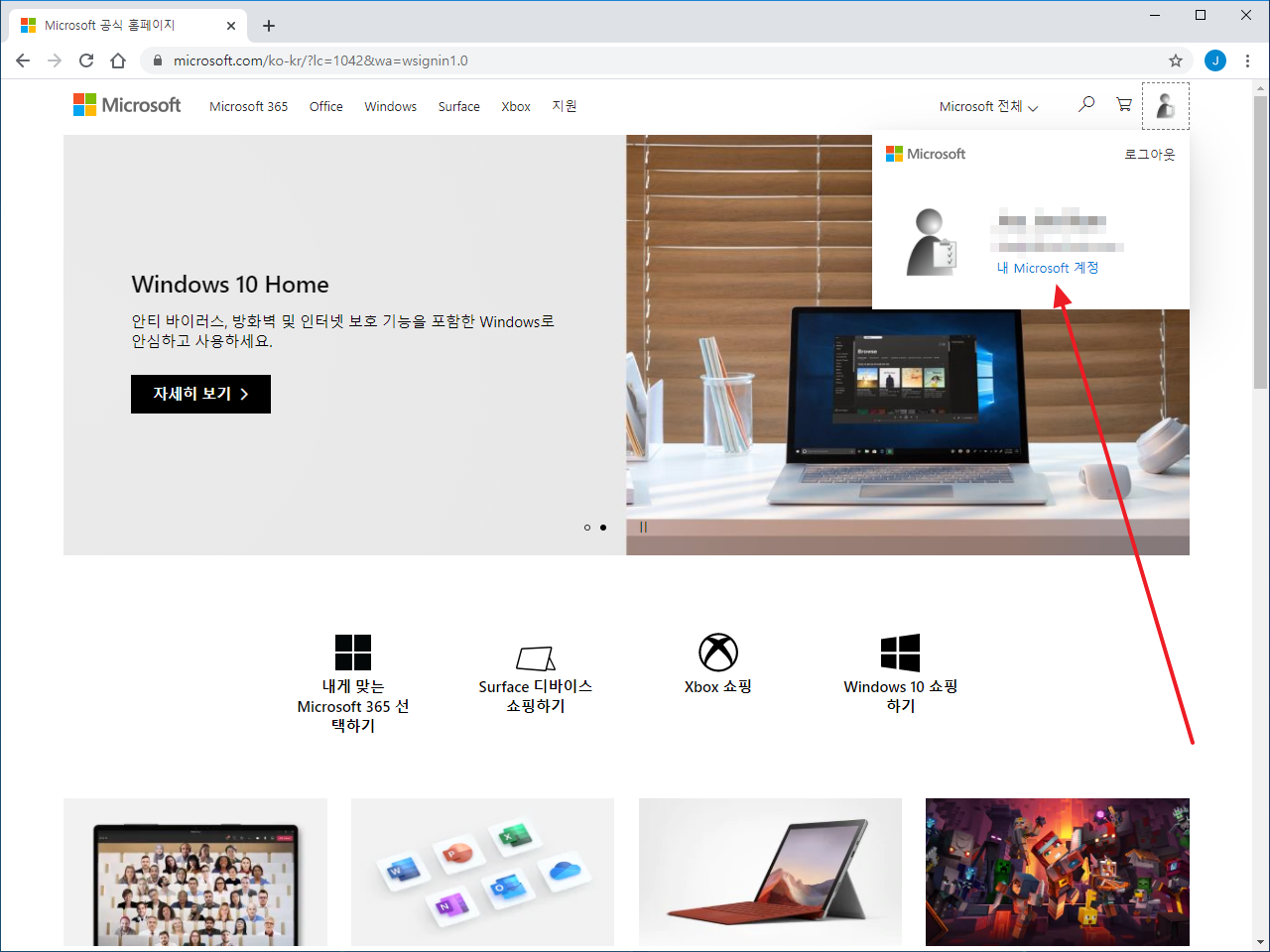Click scrollbar down arrow
This screenshot has height=952, width=1270.
pos(1260,942)
